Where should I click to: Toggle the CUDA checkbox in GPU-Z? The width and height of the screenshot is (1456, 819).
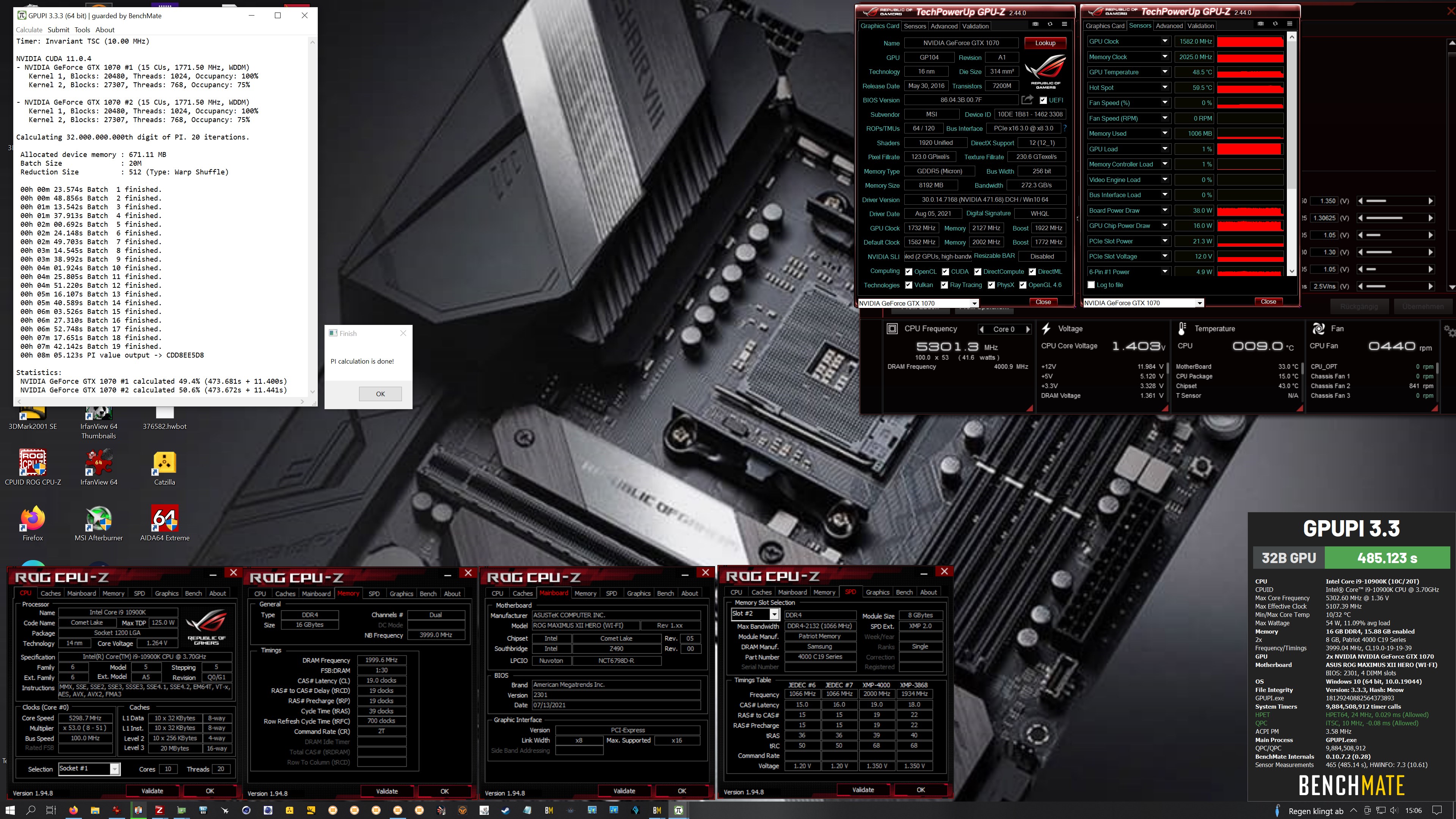(x=946, y=272)
